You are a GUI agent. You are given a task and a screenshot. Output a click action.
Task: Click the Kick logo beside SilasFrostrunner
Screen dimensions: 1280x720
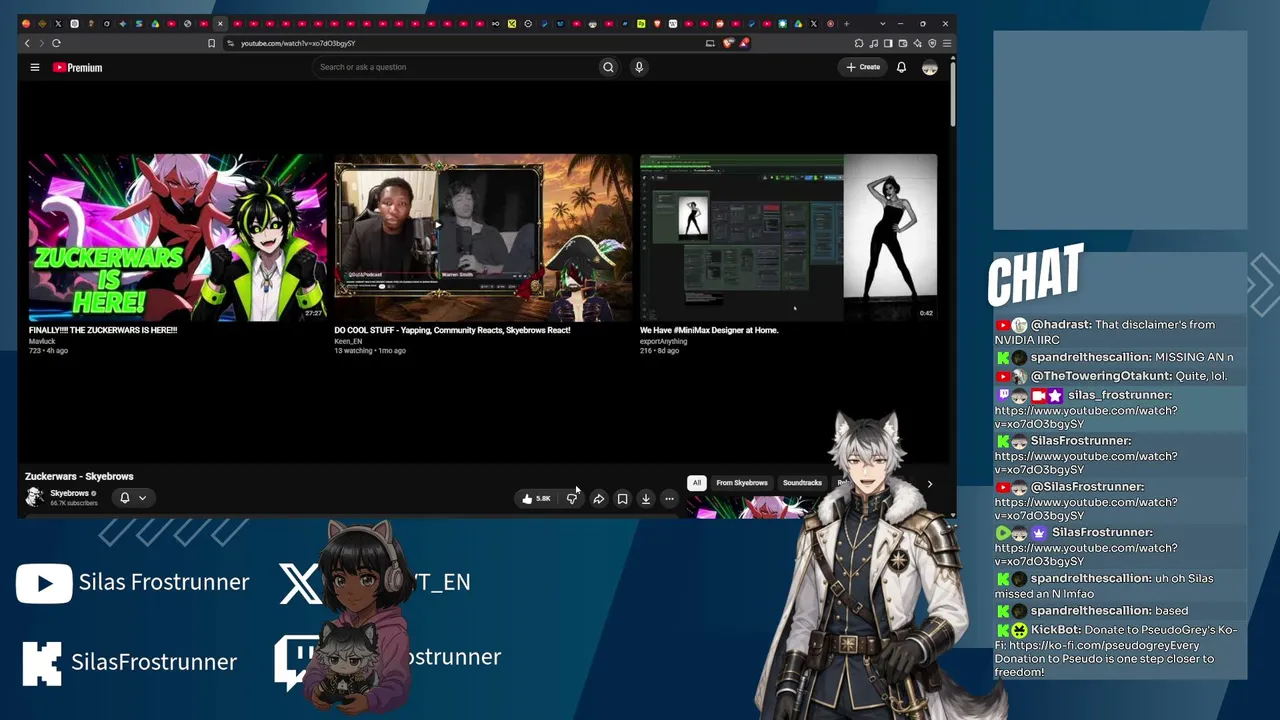(42, 663)
